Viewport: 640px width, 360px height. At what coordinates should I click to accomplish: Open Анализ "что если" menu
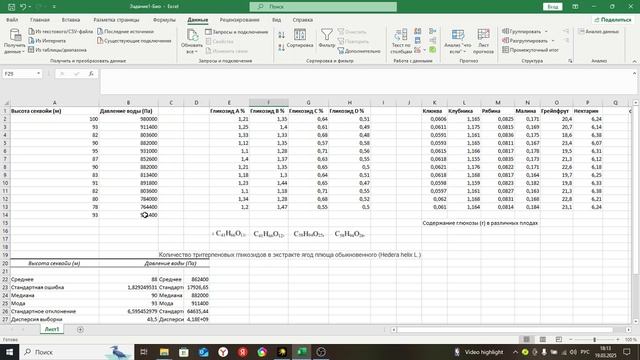[x=458, y=41]
